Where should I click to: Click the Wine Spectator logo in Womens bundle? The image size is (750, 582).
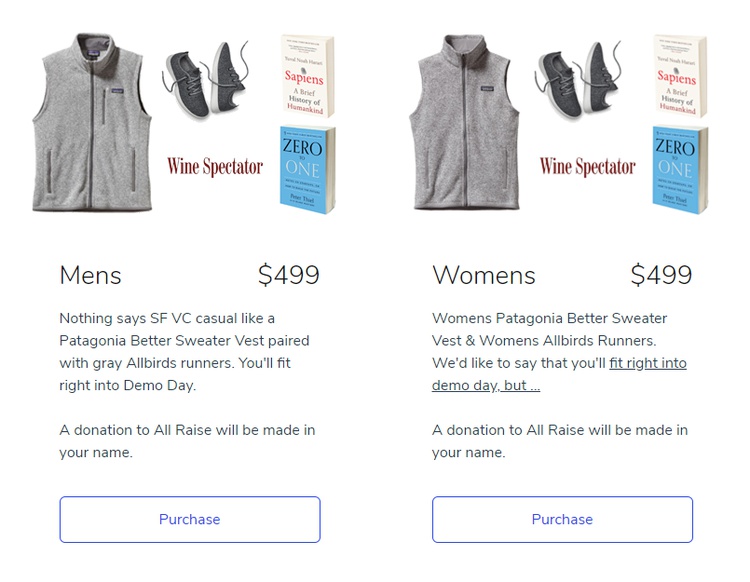pyautogui.click(x=587, y=166)
